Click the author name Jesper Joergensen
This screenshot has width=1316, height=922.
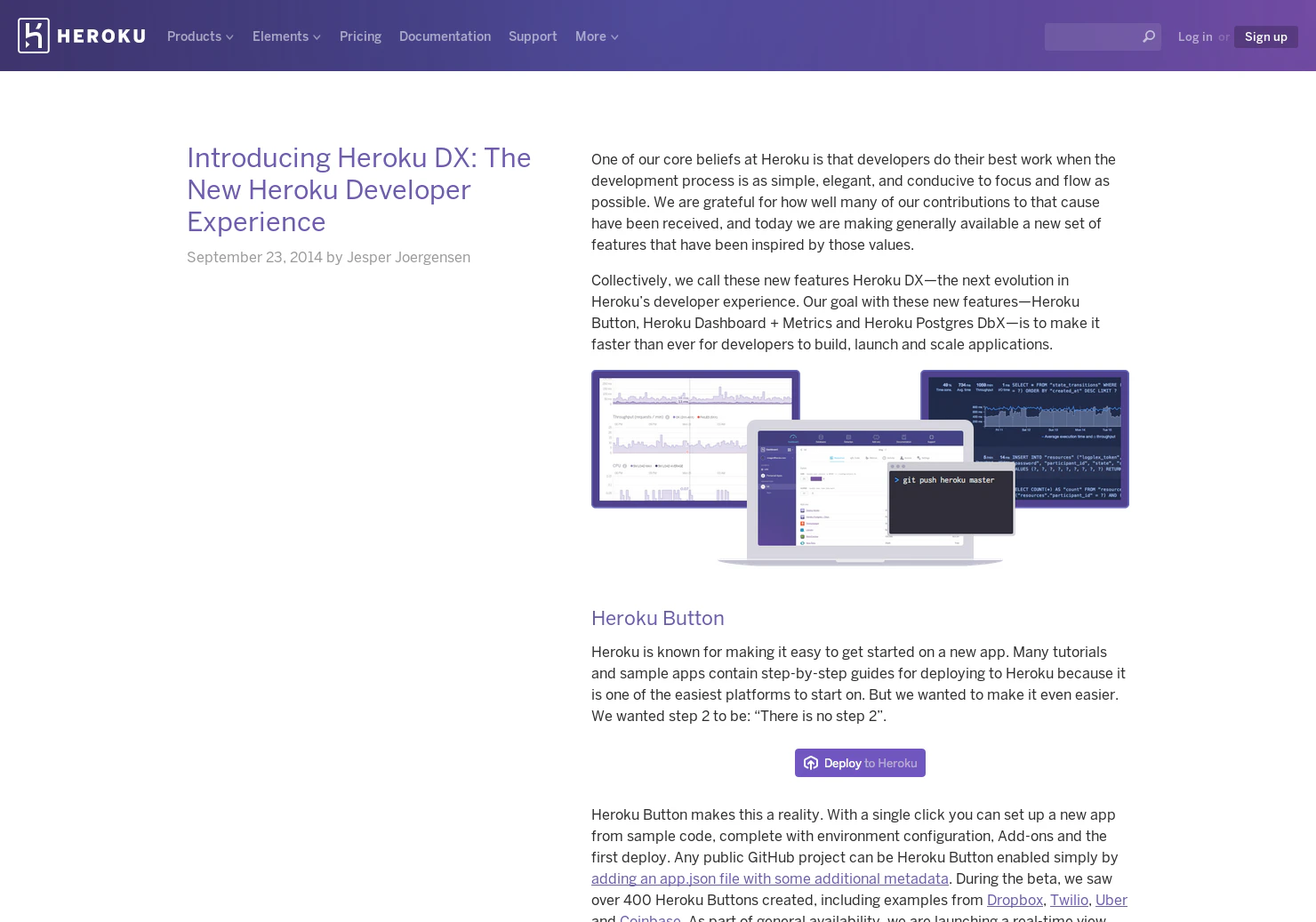click(x=408, y=257)
